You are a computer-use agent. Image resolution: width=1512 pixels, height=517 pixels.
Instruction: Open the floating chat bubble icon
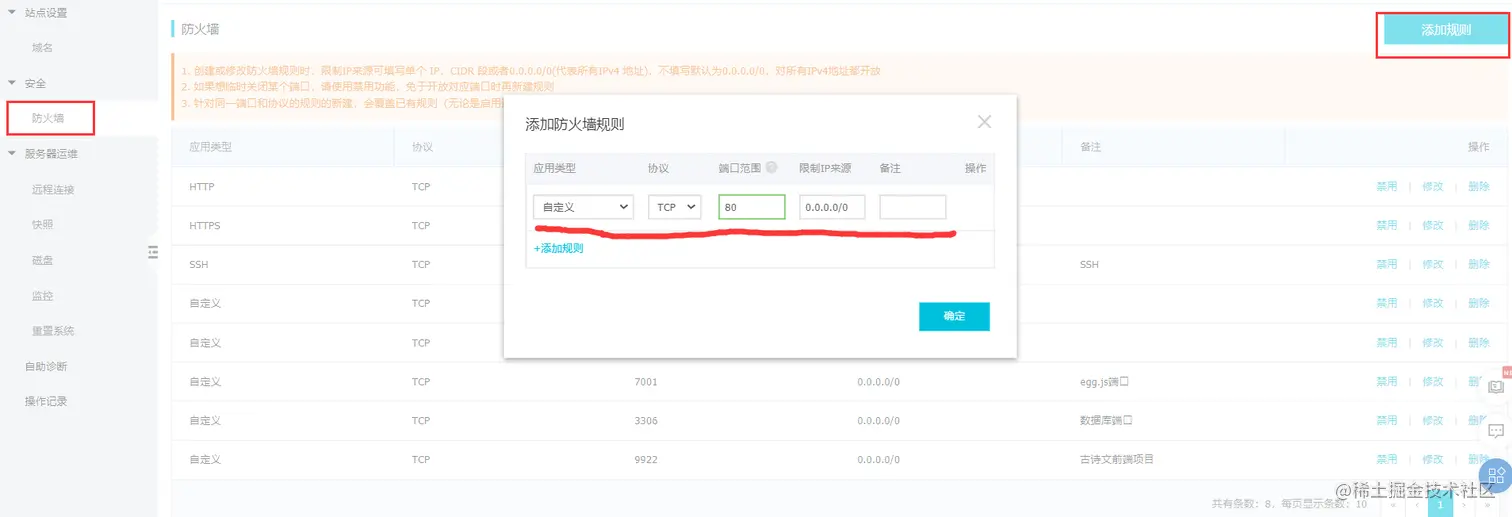[1497, 431]
